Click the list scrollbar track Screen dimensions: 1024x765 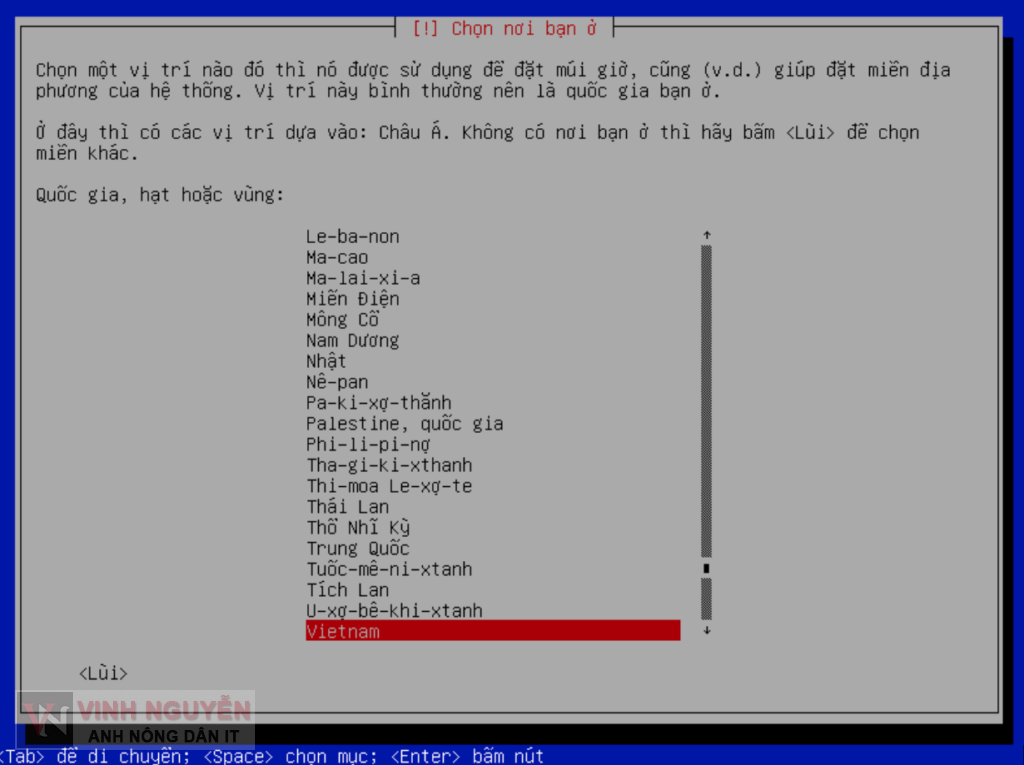pos(706,400)
